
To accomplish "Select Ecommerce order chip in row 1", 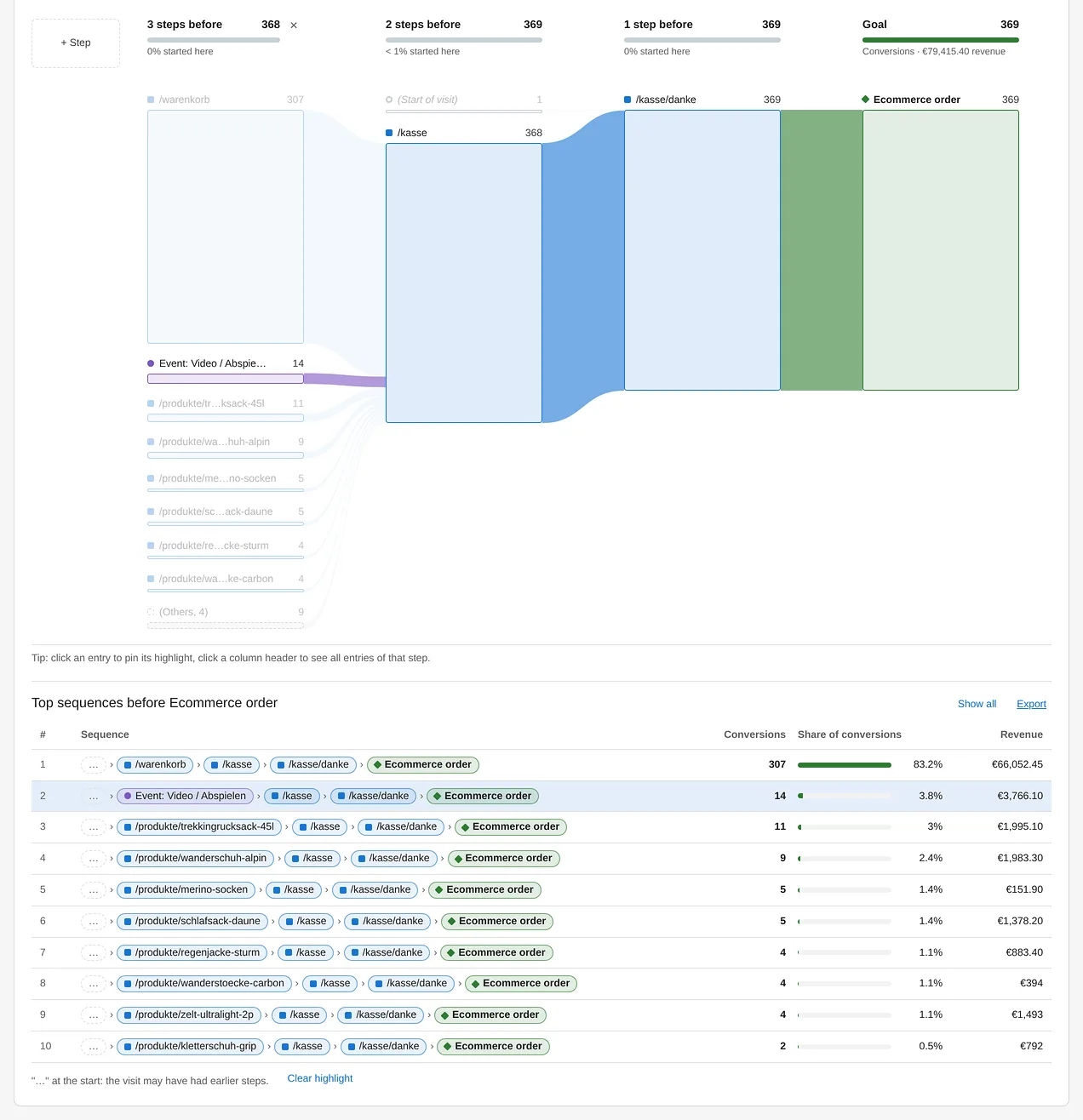I will pyautogui.click(x=423, y=765).
